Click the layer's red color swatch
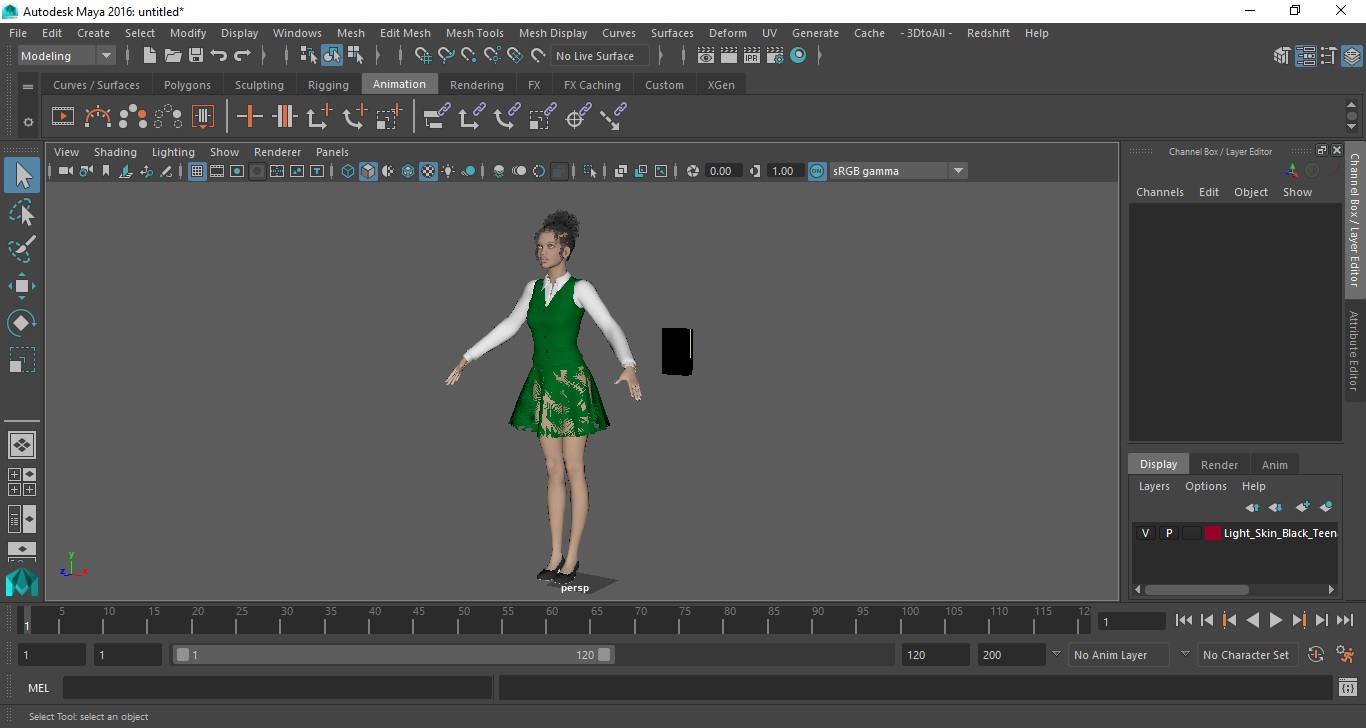The image size is (1366, 728). 1213,533
